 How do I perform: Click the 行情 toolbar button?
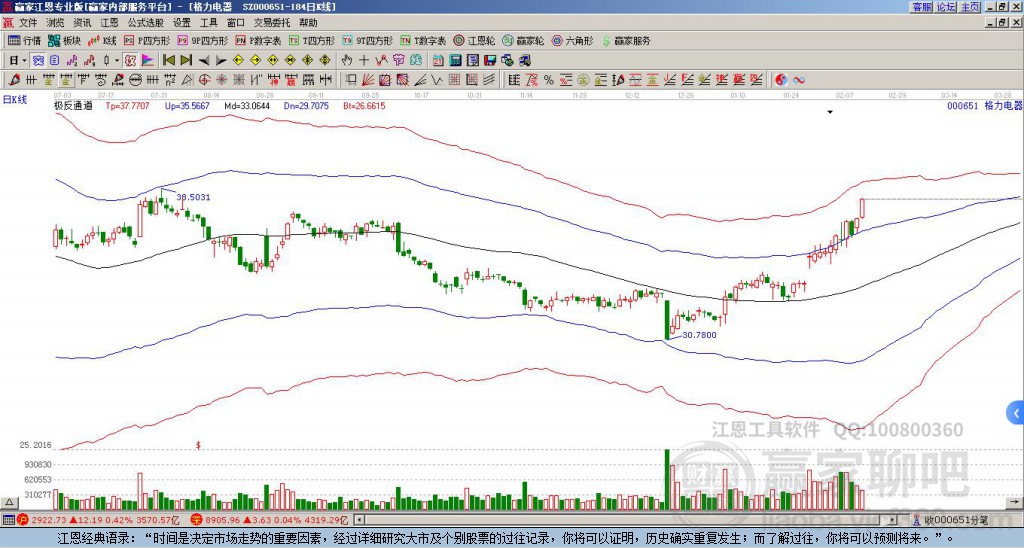pyautogui.click(x=24, y=40)
